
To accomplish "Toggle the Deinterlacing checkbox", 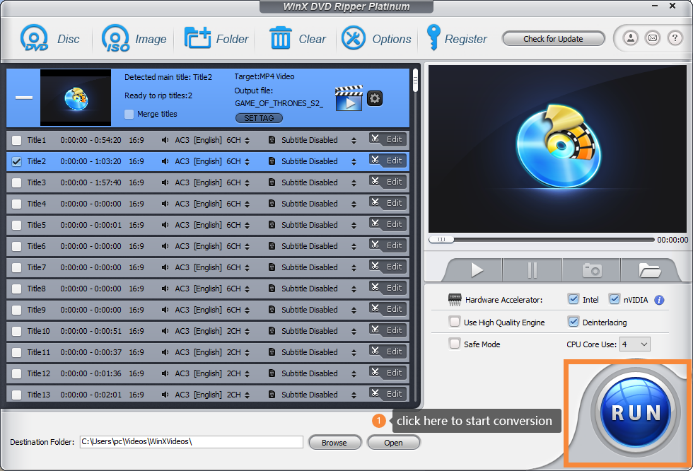I will [573, 322].
